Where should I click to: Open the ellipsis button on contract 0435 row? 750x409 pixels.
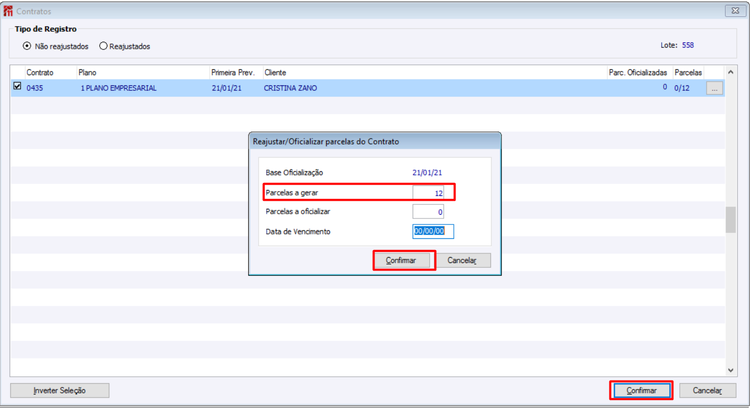coord(714,88)
